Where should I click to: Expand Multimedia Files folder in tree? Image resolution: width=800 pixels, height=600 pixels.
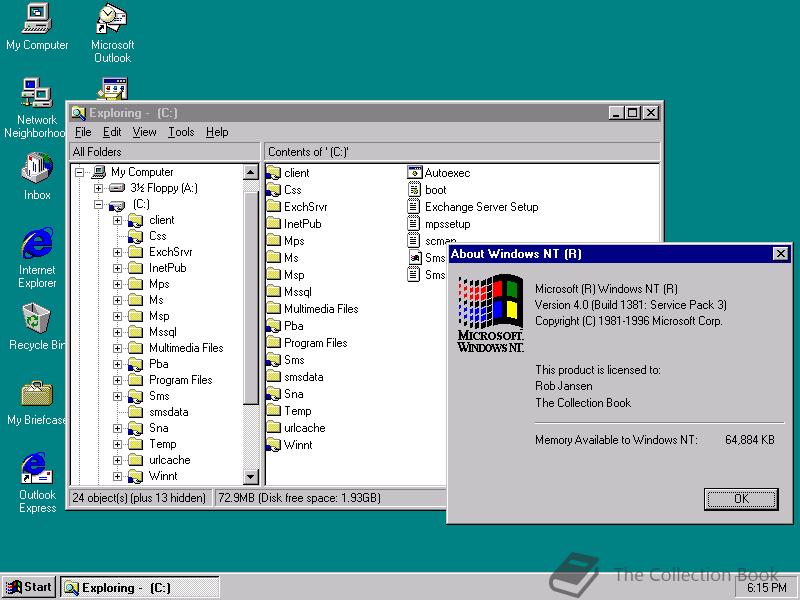pos(117,348)
